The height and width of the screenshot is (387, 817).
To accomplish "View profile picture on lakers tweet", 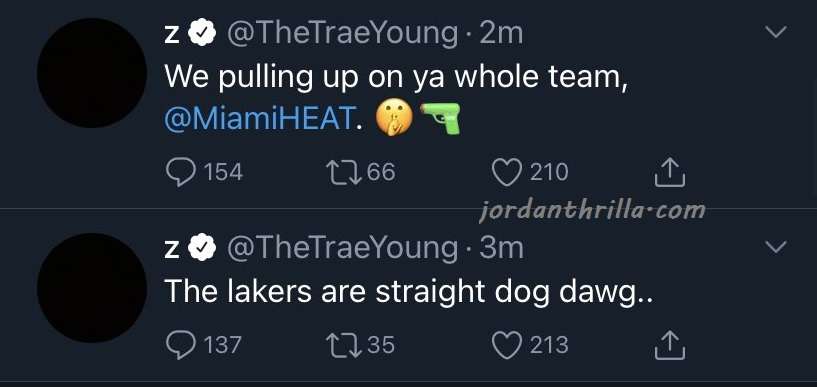I will coord(92,288).
